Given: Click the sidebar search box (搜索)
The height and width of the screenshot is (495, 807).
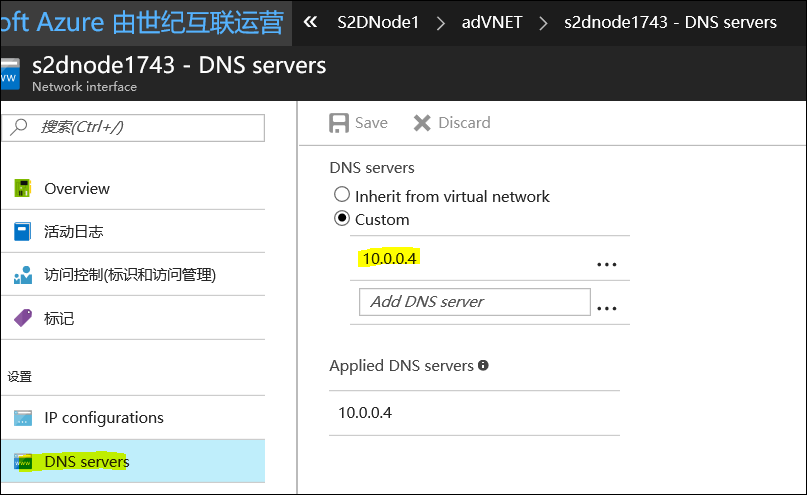Looking at the screenshot, I should 136,127.
